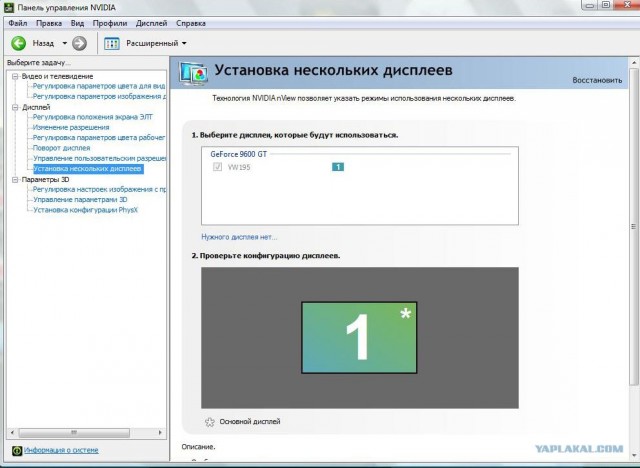This screenshot has width=640, height=468.
Task: Select Регулировка параметров цвета рабочего стола
Action: tap(99, 138)
